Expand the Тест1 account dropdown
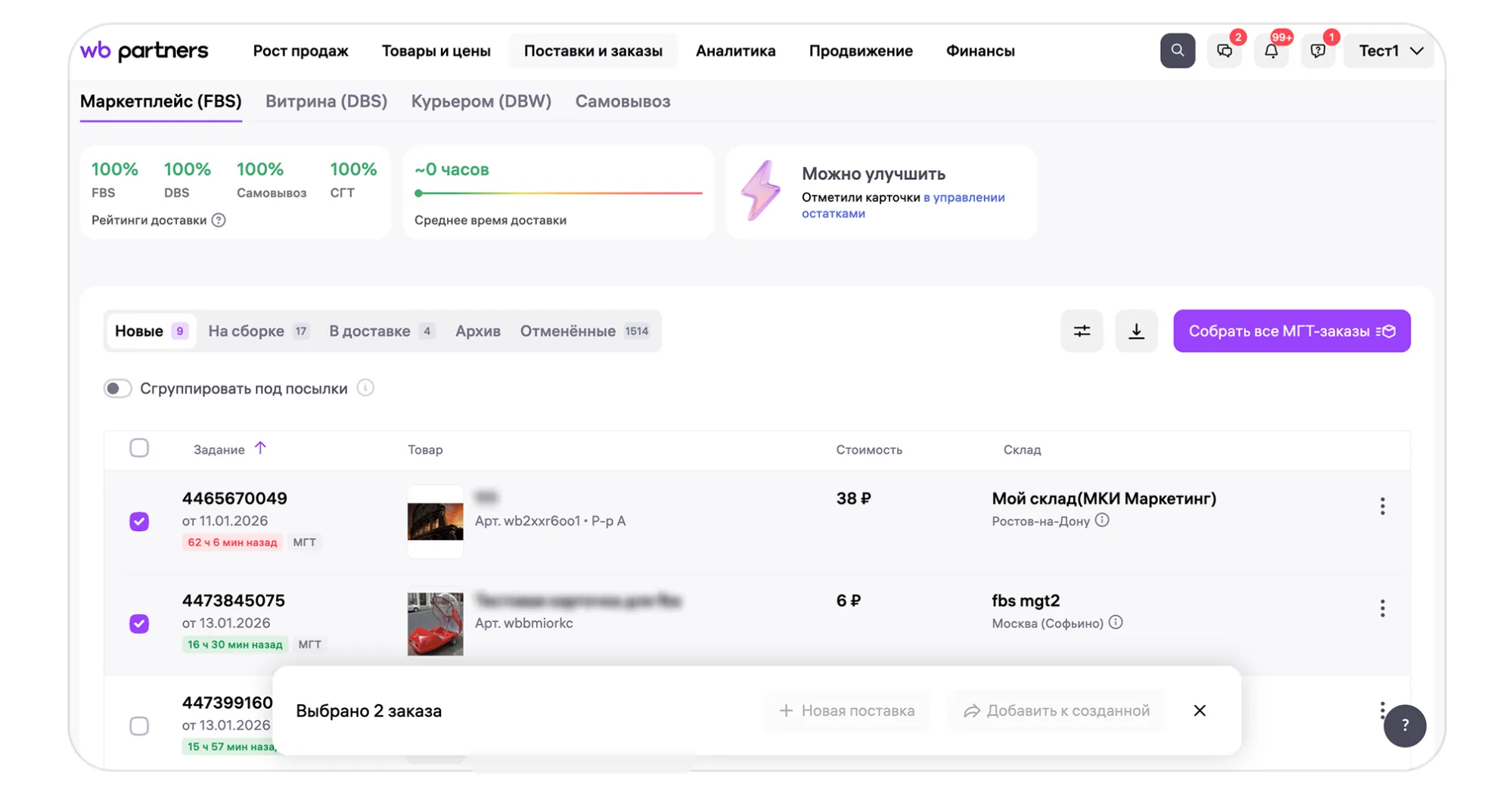The height and width of the screenshot is (795, 1512). (1390, 51)
